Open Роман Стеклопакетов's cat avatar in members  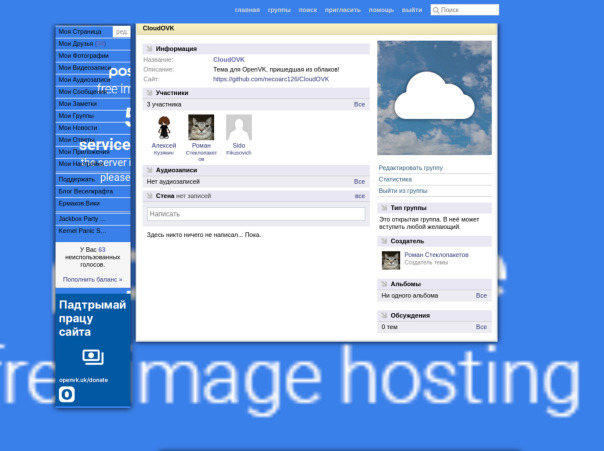pos(201,127)
